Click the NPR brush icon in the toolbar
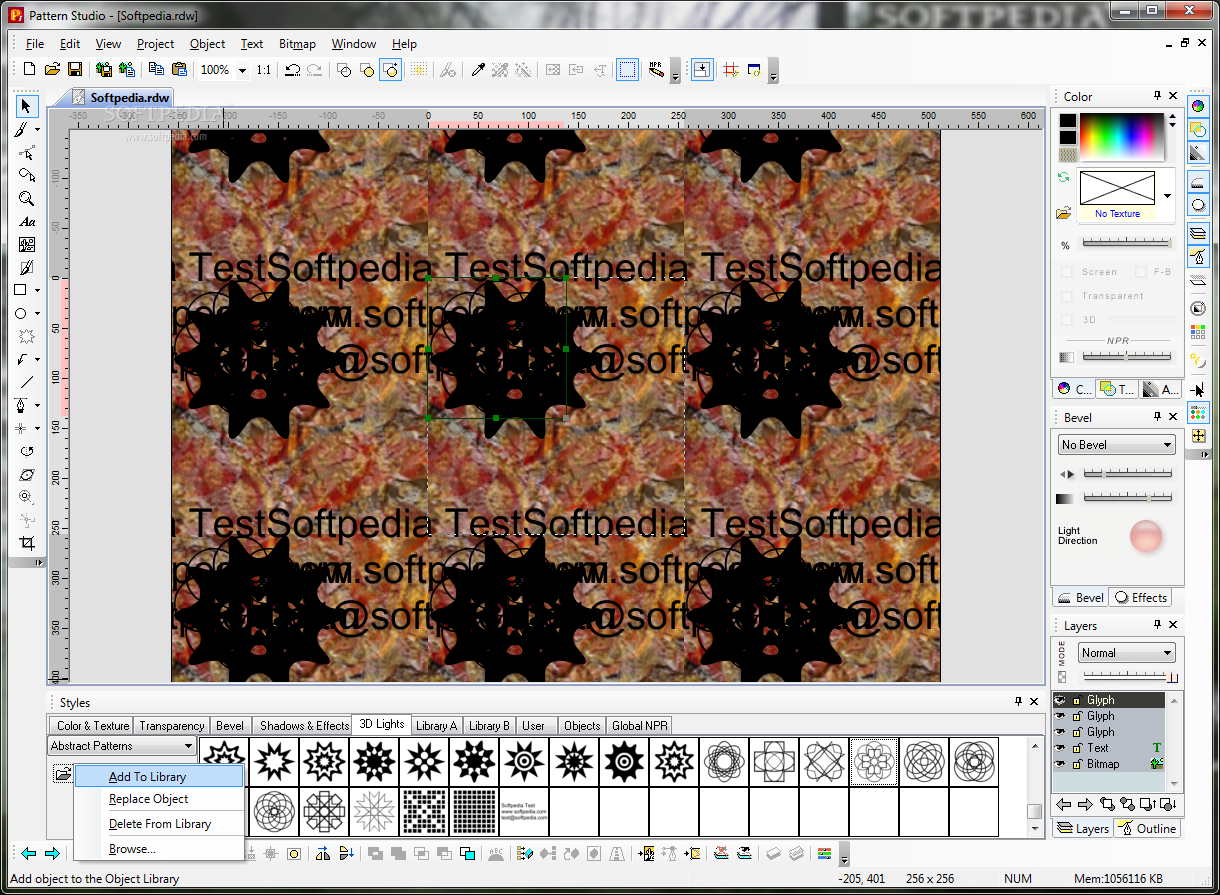The height and width of the screenshot is (895, 1220). pyautogui.click(x=656, y=69)
